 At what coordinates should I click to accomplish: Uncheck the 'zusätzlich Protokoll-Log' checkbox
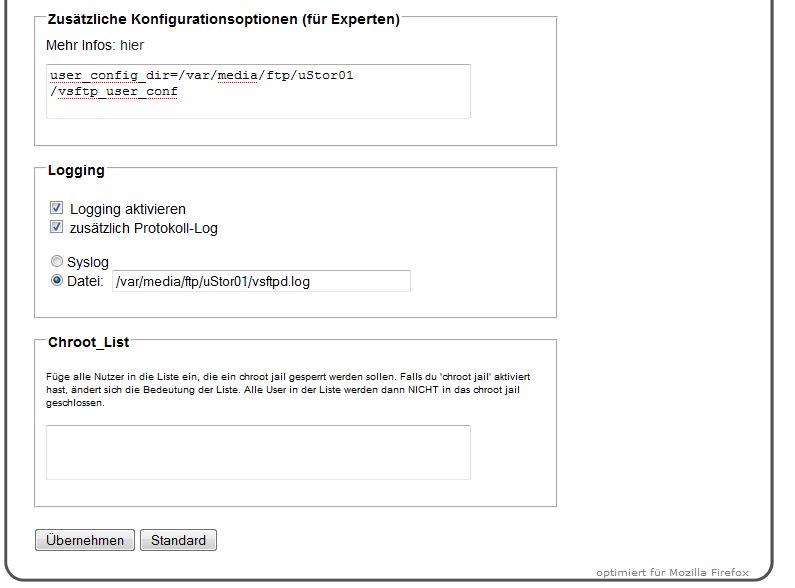(56, 228)
